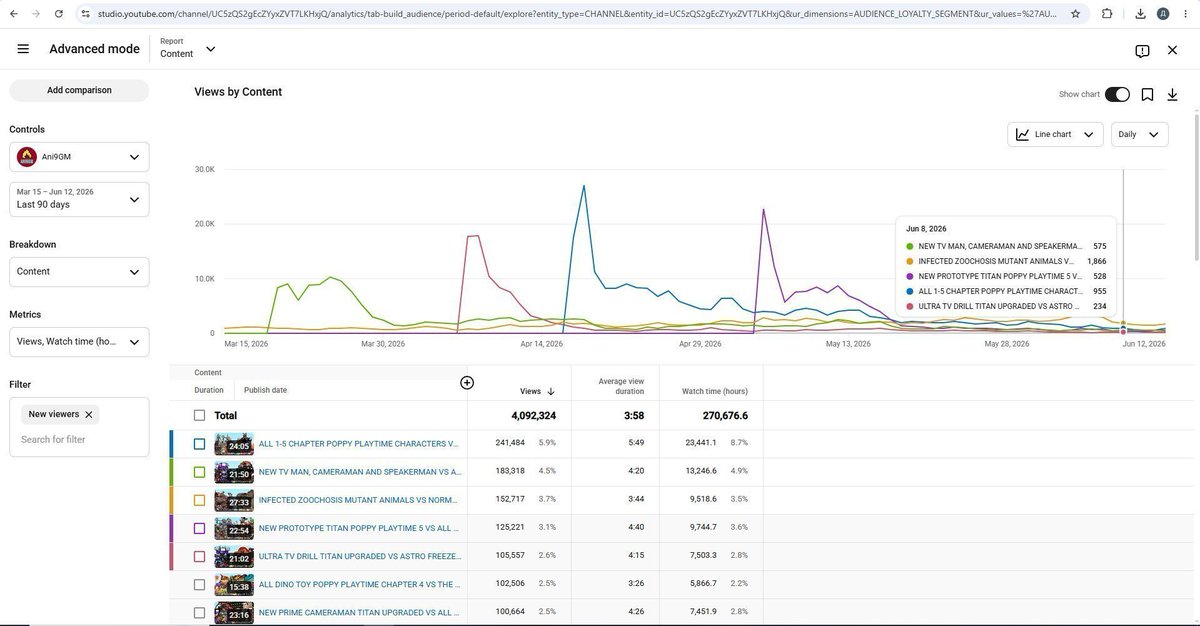Viewport: 1200px width, 626px height.
Task: Click the Add comparison button
Action: 79,90
